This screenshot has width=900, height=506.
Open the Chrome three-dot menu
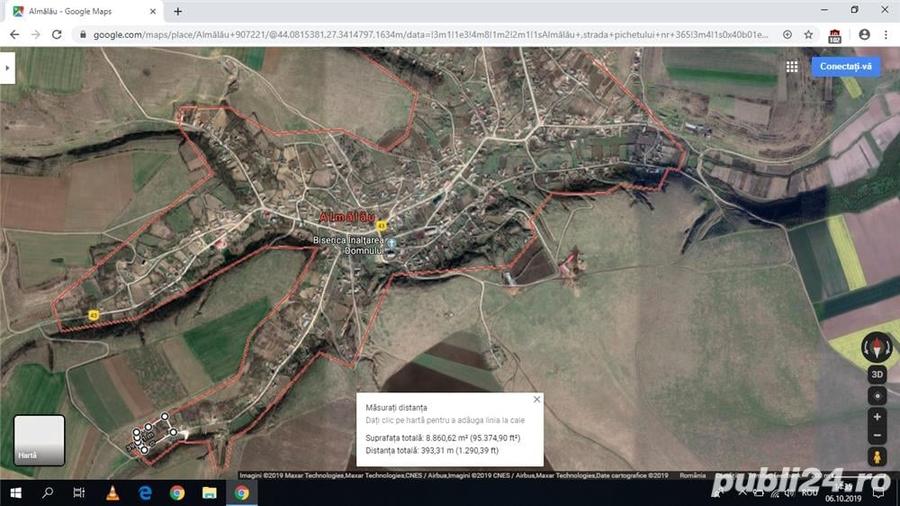[x=886, y=34]
